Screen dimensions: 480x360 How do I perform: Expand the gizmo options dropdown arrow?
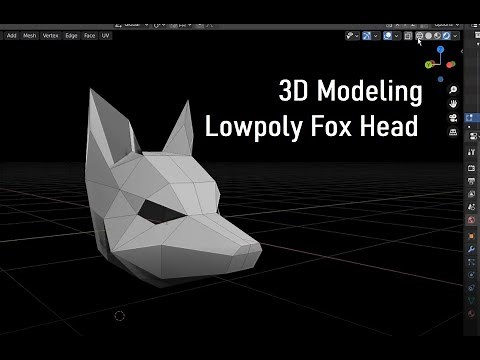[x=376, y=36]
